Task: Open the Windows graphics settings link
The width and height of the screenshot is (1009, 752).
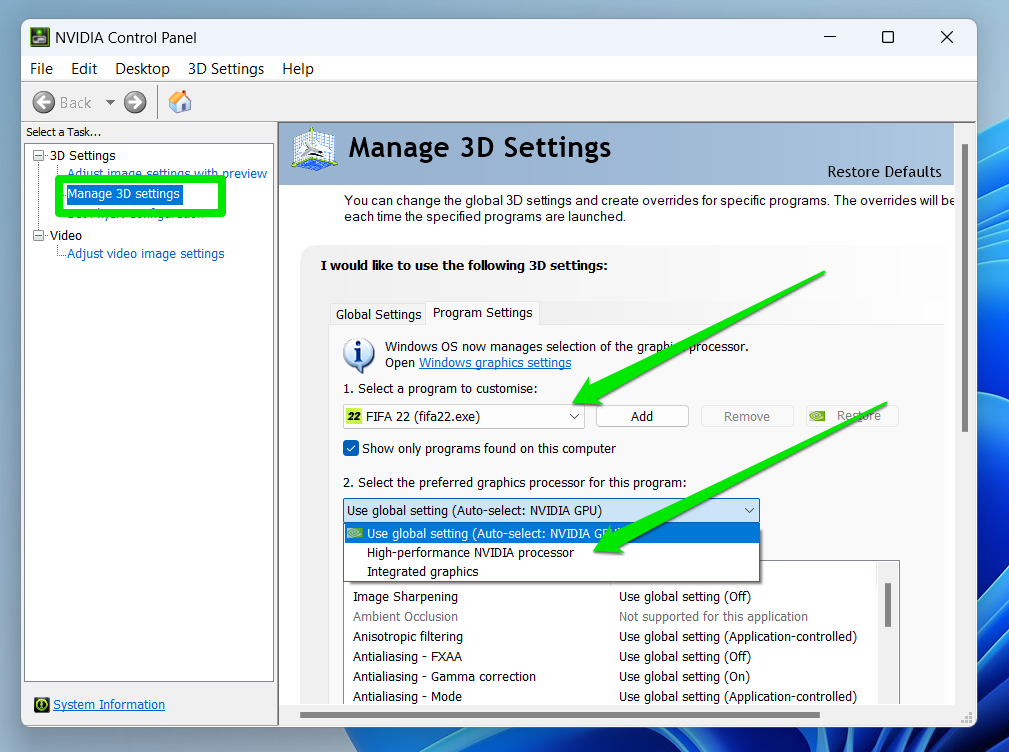Action: pos(495,363)
